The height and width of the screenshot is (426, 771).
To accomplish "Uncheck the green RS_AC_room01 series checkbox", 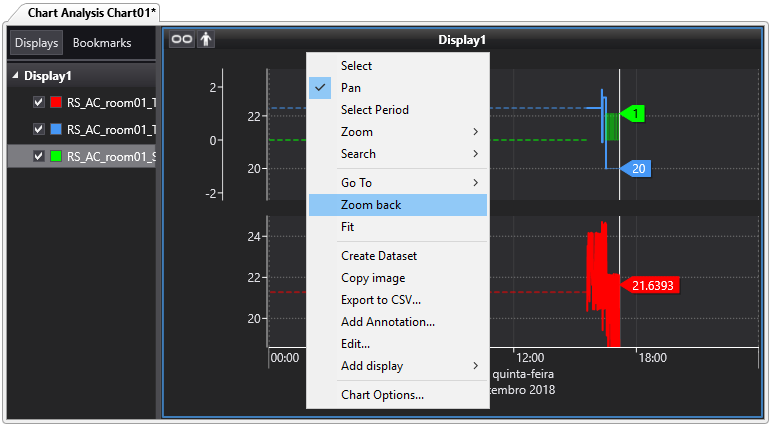I will [39, 156].
